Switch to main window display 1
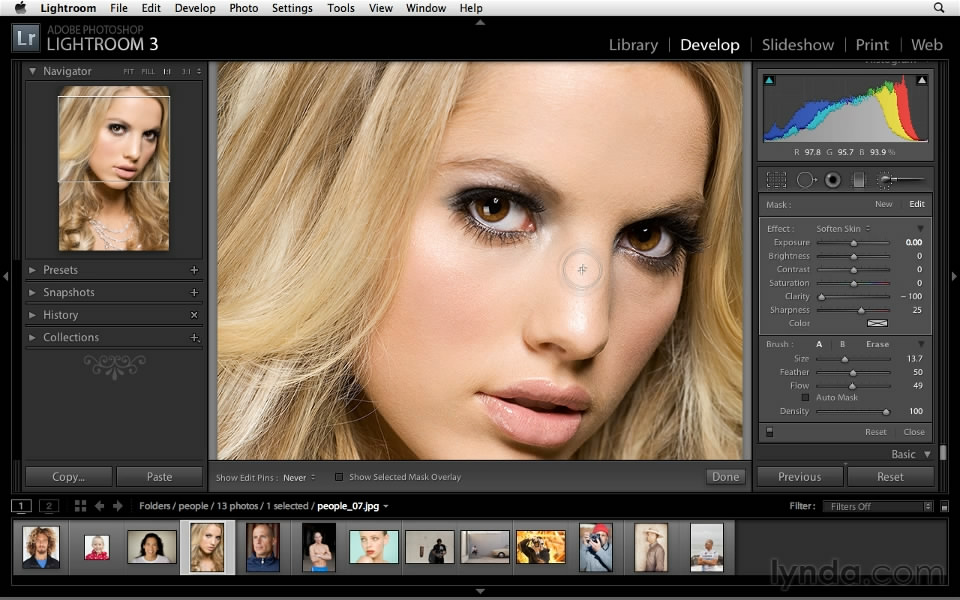Image resolution: width=960 pixels, height=600 pixels. [x=21, y=506]
